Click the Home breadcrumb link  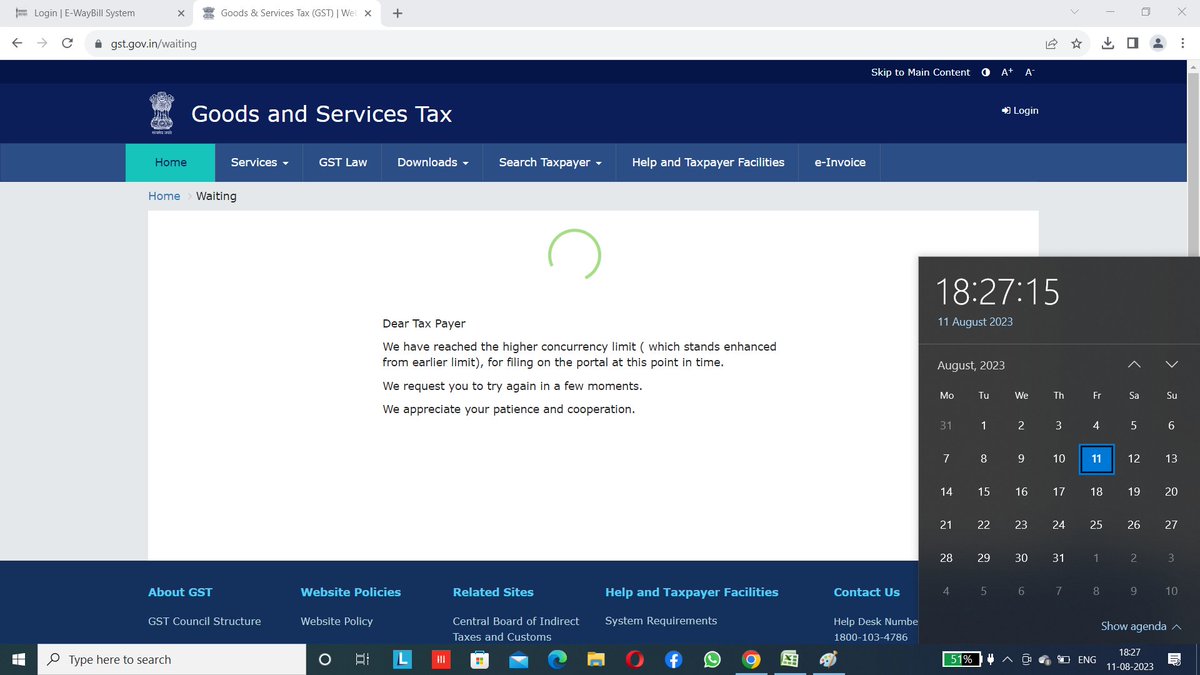click(x=164, y=196)
